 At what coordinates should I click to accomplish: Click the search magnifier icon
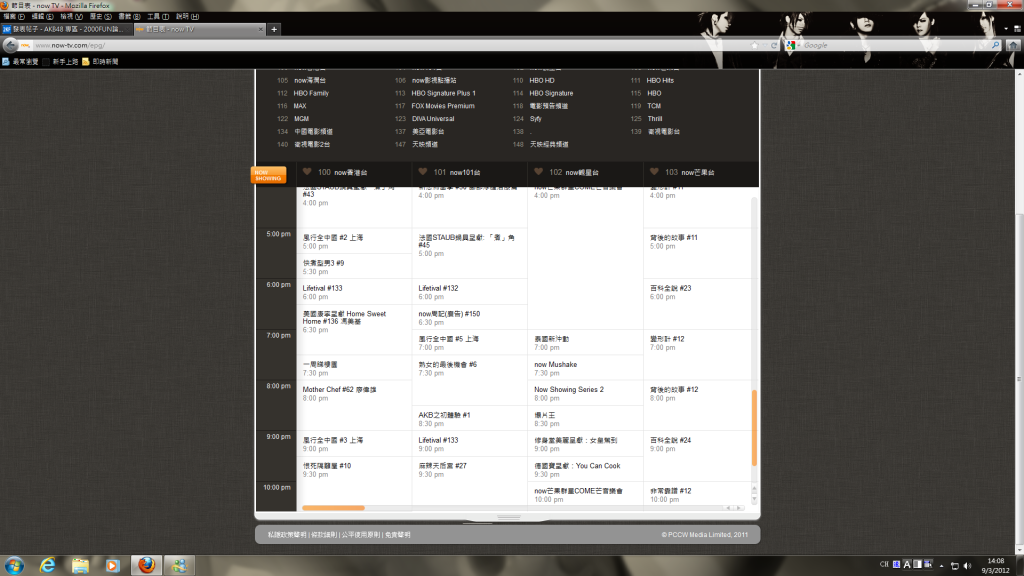tap(995, 45)
